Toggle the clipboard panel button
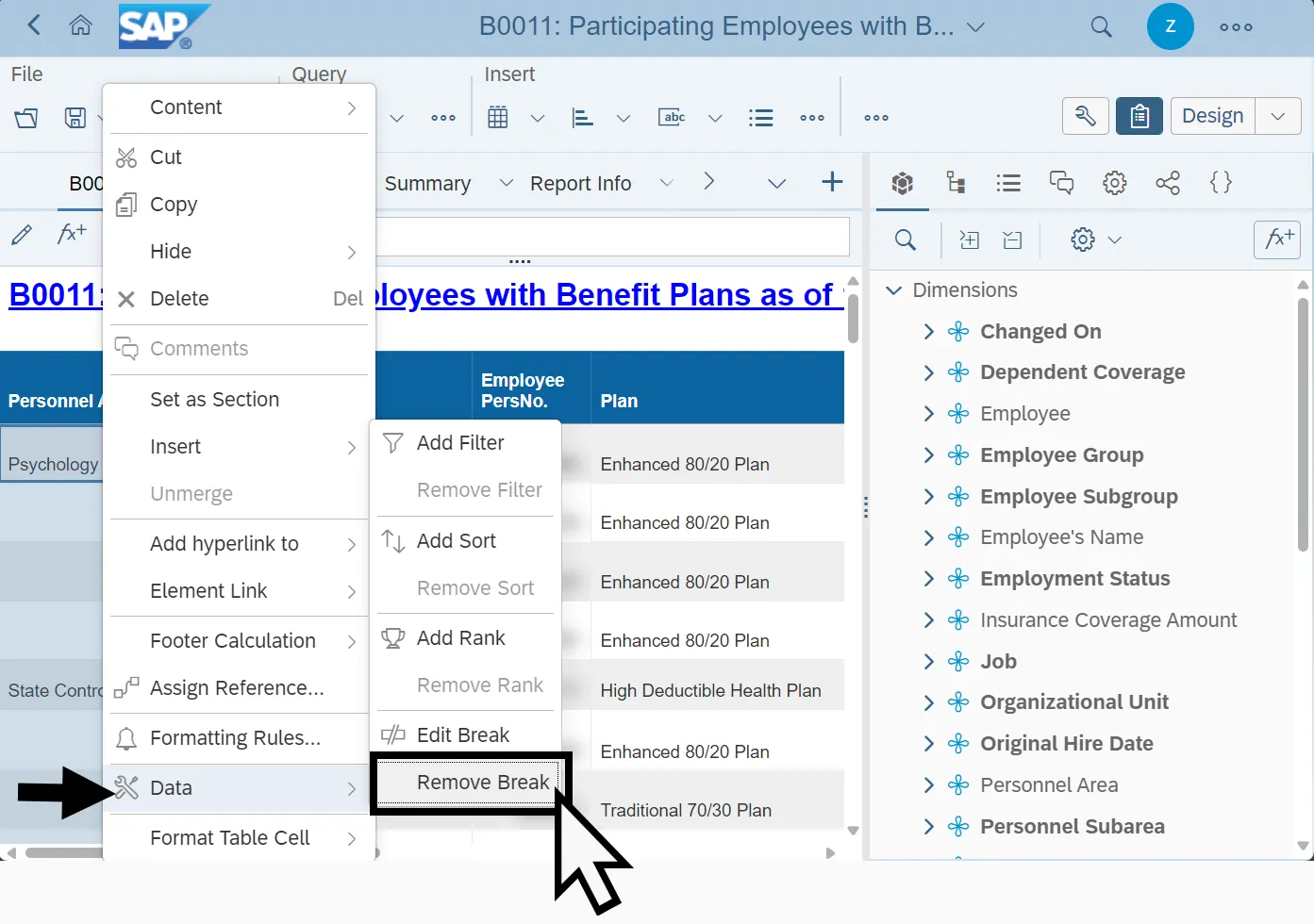The image size is (1314, 924). click(1139, 116)
